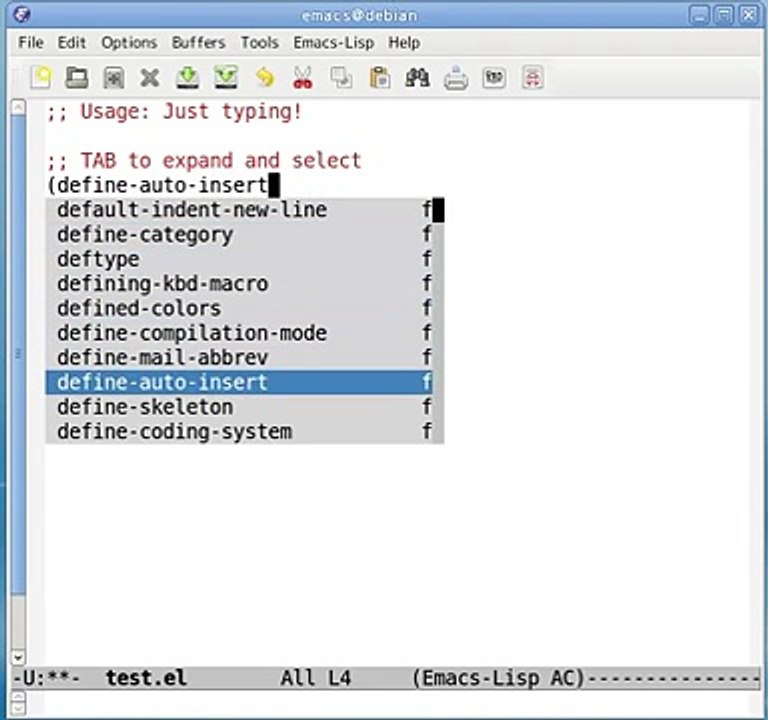Screen dimensions: 768x720
Task: Open the Edit menu
Action: coord(72,43)
